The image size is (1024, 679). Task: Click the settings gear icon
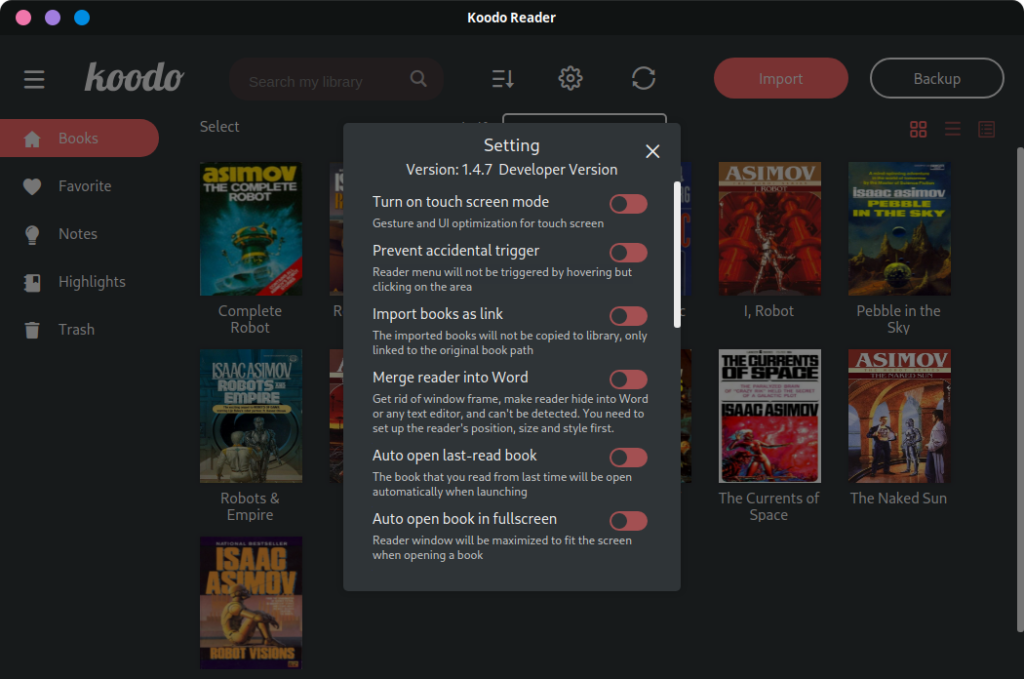pos(570,78)
